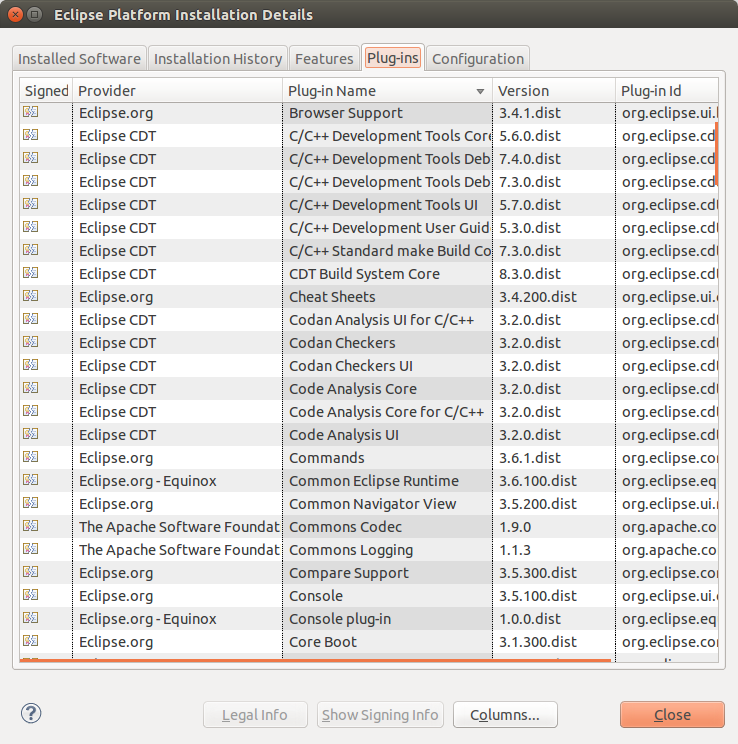Click the orange Close button
The width and height of the screenshot is (738, 744).
672,715
